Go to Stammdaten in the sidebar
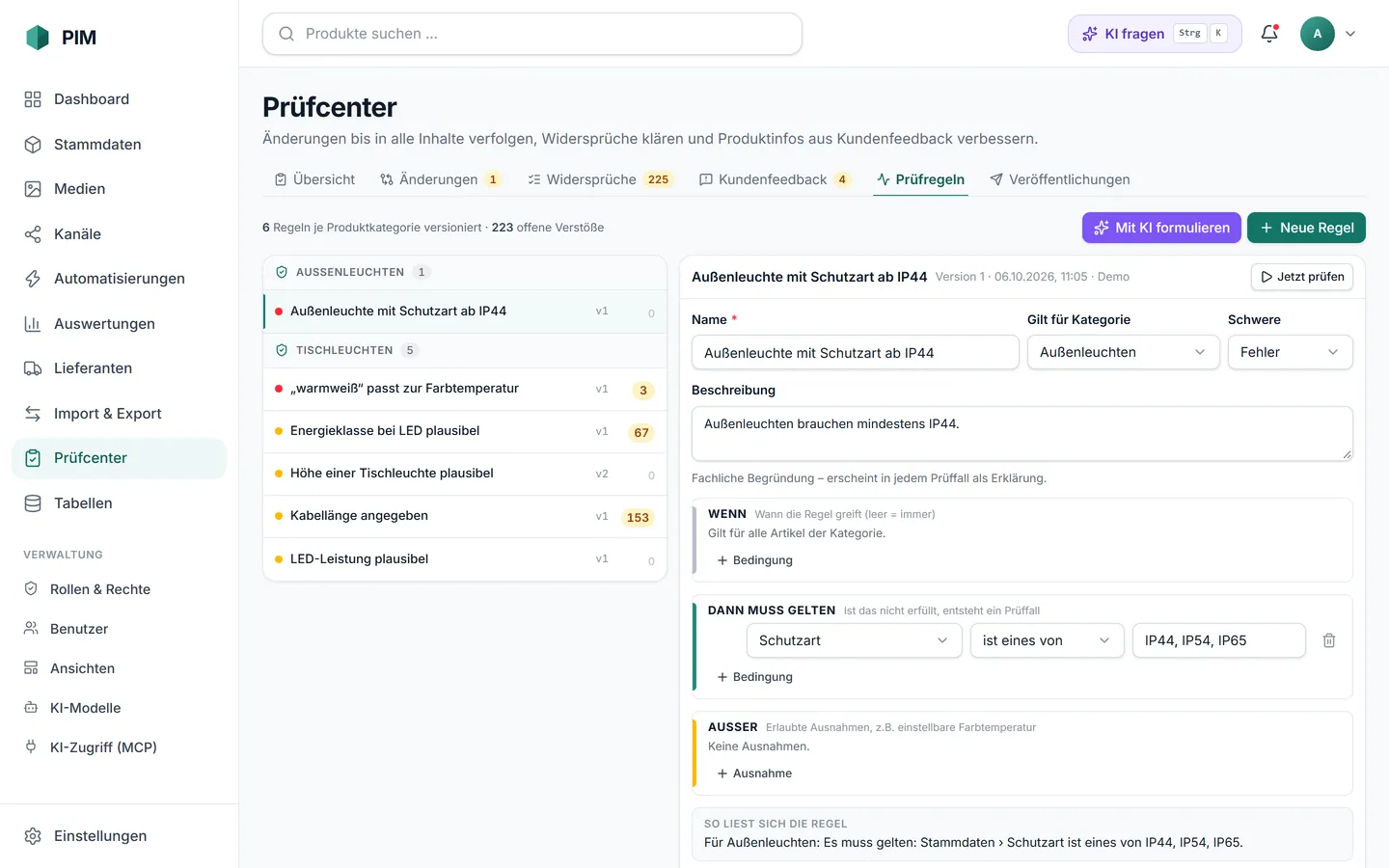Viewport: 1389px width, 868px height. [x=120, y=145]
